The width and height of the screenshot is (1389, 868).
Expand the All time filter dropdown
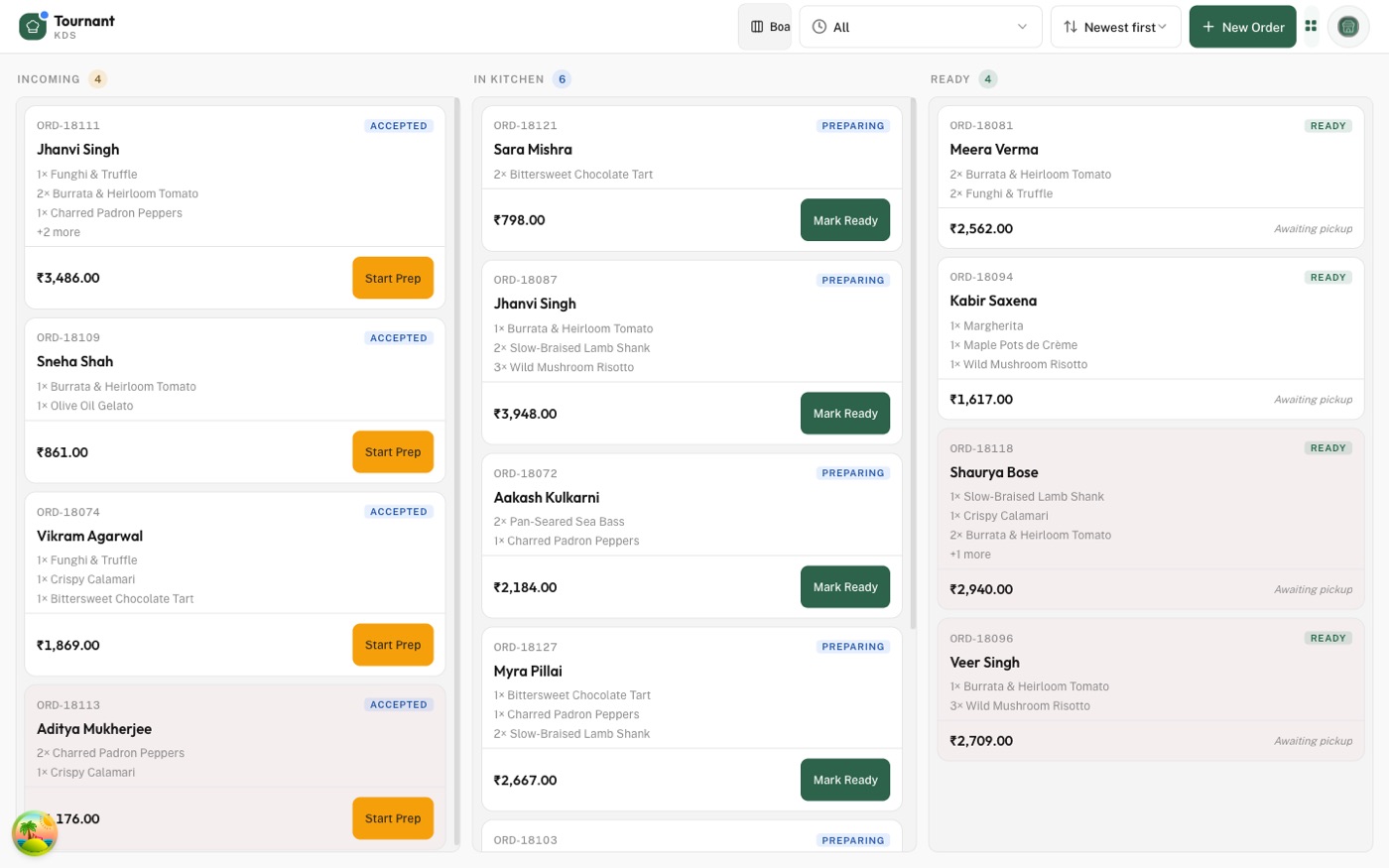(921, 27)
